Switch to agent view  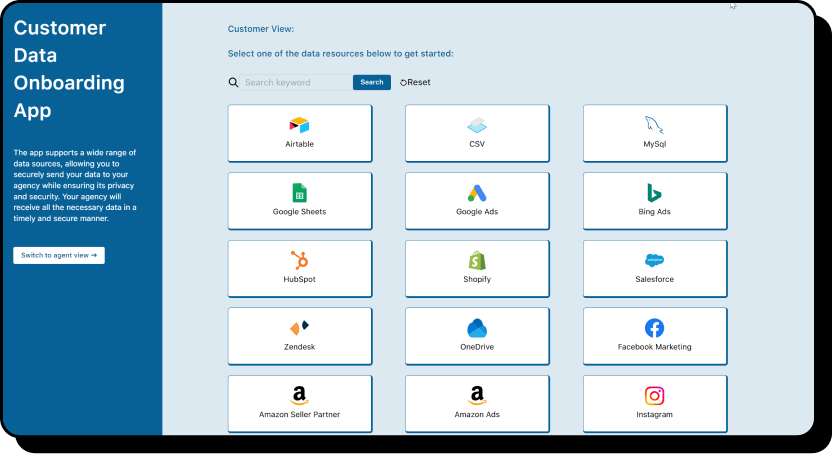tap(59, 255)
